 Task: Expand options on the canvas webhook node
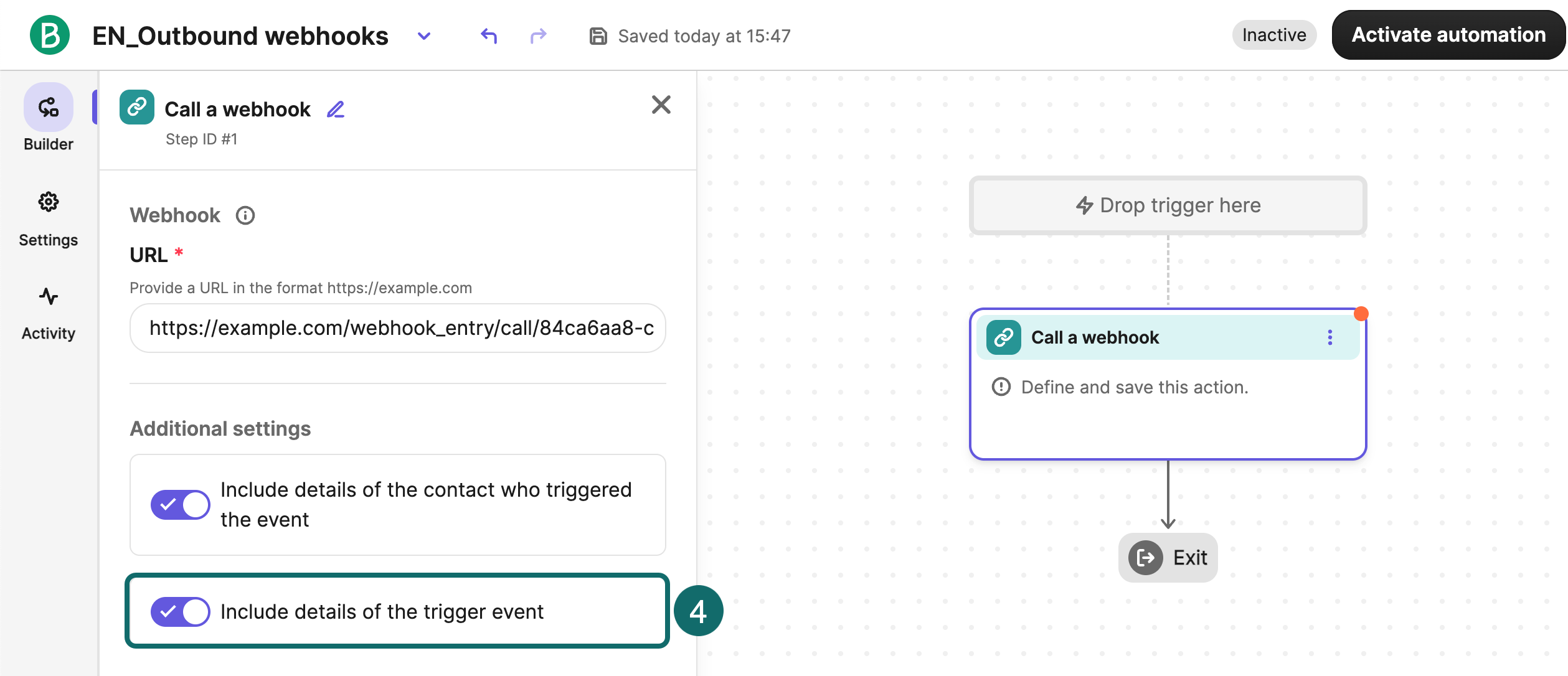(x=1330, y=337)
